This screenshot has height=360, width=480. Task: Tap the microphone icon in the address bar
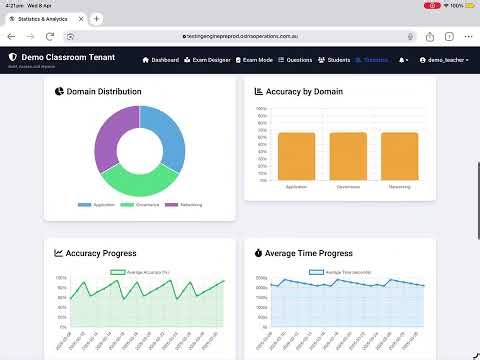pos(410,36)
